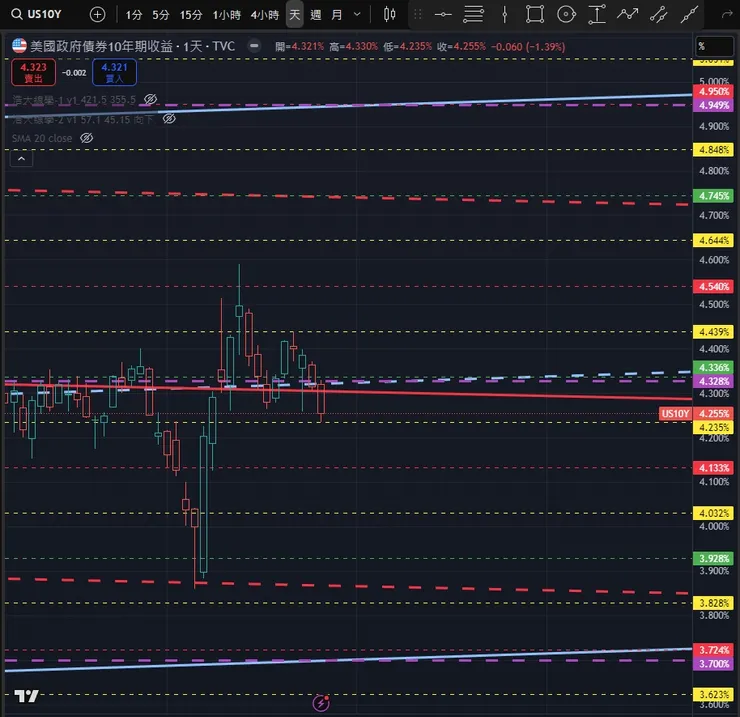This screenshot has height=717, width=740.
Task: Click the 開=4.321% open value
Action: pyautogui.click(x=300, y=46)
